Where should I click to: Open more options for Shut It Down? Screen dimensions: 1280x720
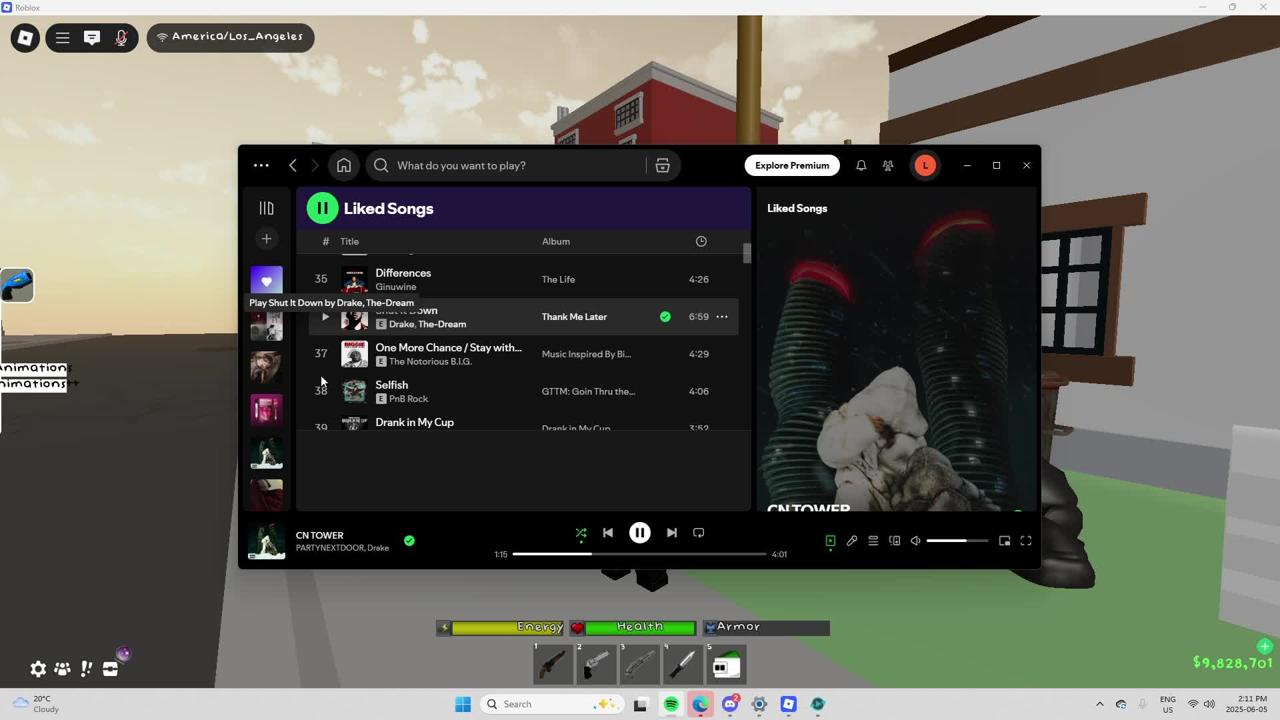click(x=722, y=317)
